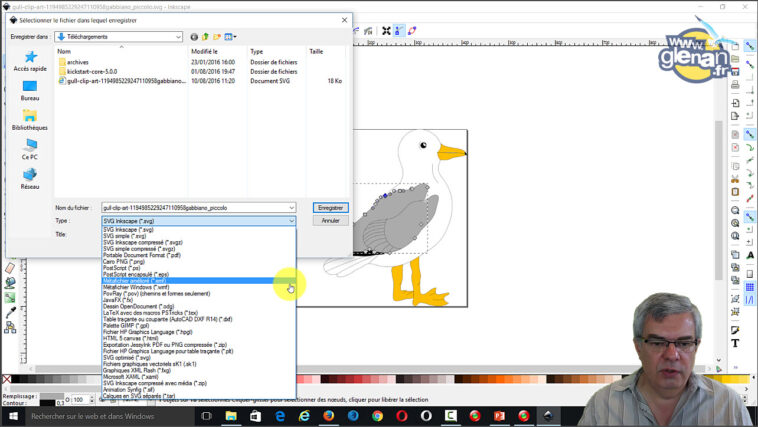The height and width of the screenshot is (427, 758).
Task: Open Accès rapide in the sidebar
Action: pos(30,61)
